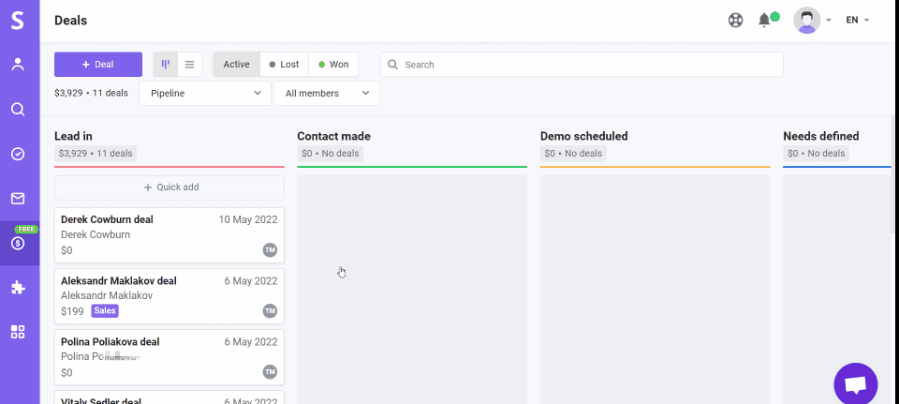Screen dimensions: 899x404
Task: Open the checkmark verifier icon in sidebar
Action: point(18,154)
